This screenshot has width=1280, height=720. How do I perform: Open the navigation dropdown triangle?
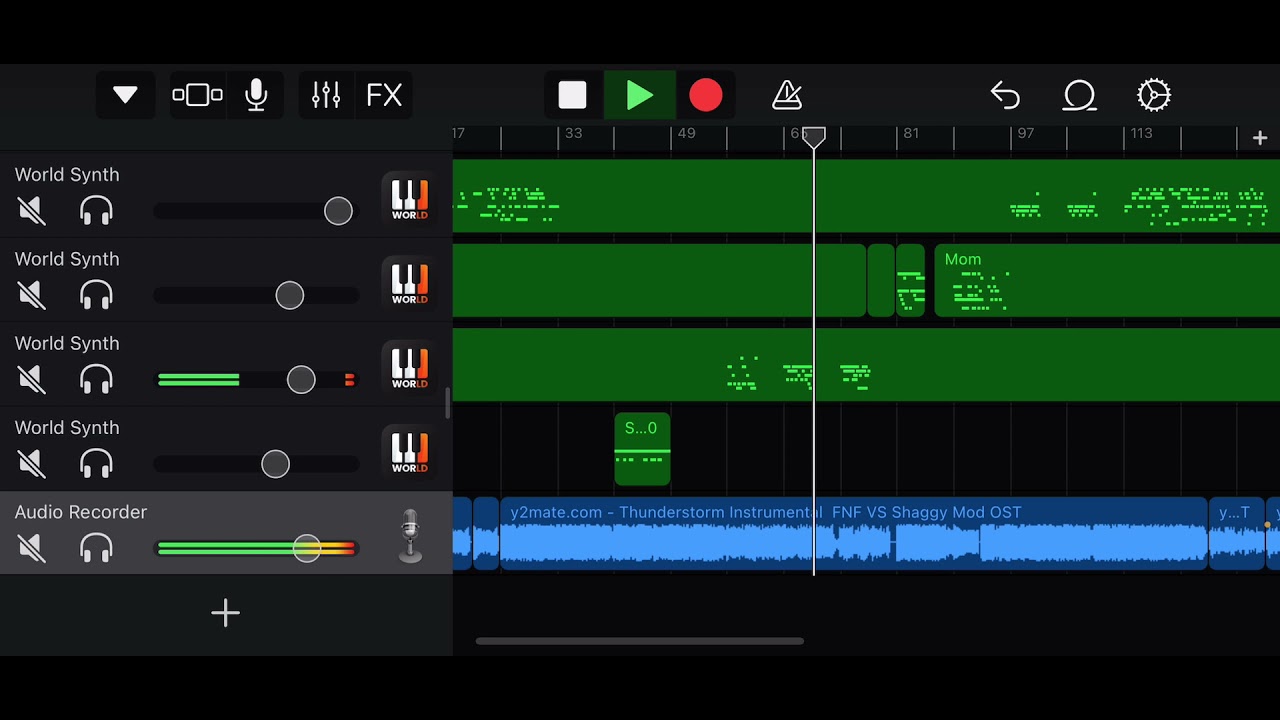(125, 95)
